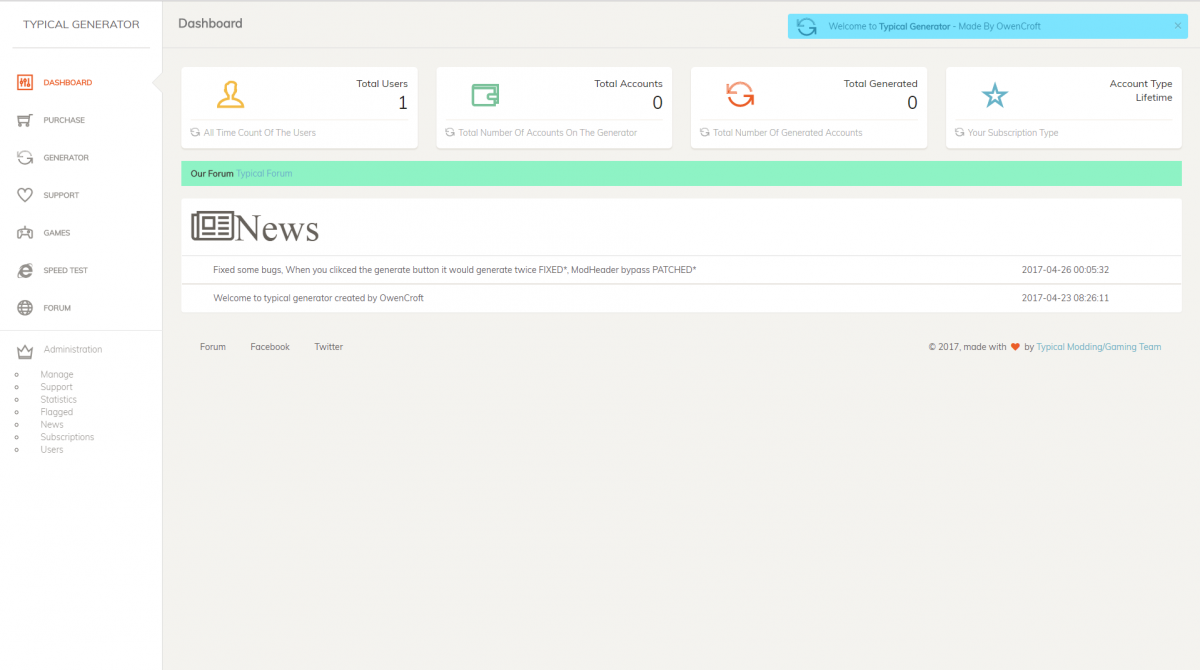1200x670 pixels.
Task: Click the Generator refresh-arrows icon
Action: click(x=25, y=157)
